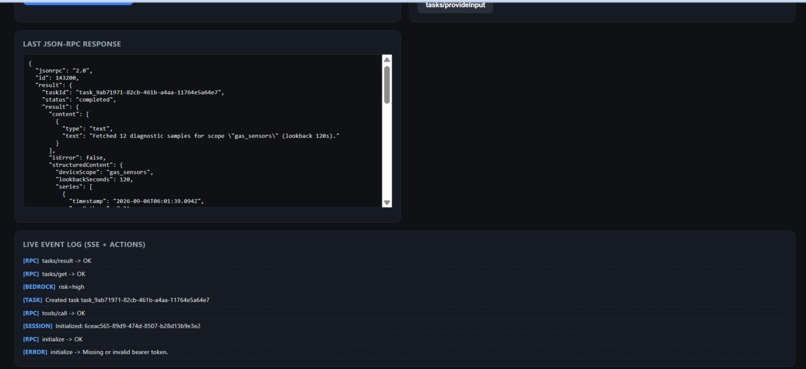
Task: Click the "series": [ line
Action: pos(74,187)
